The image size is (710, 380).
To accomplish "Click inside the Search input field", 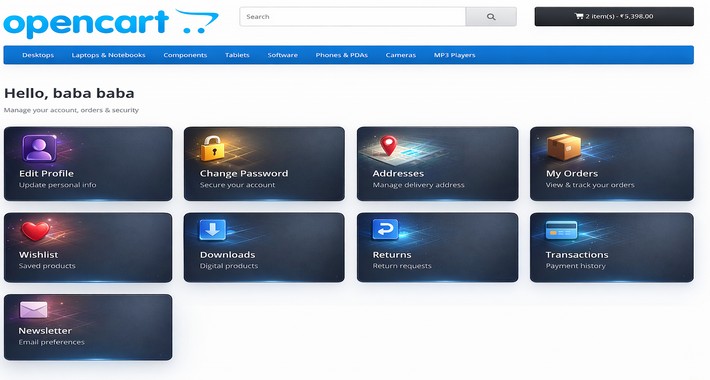I will (353, 17).
